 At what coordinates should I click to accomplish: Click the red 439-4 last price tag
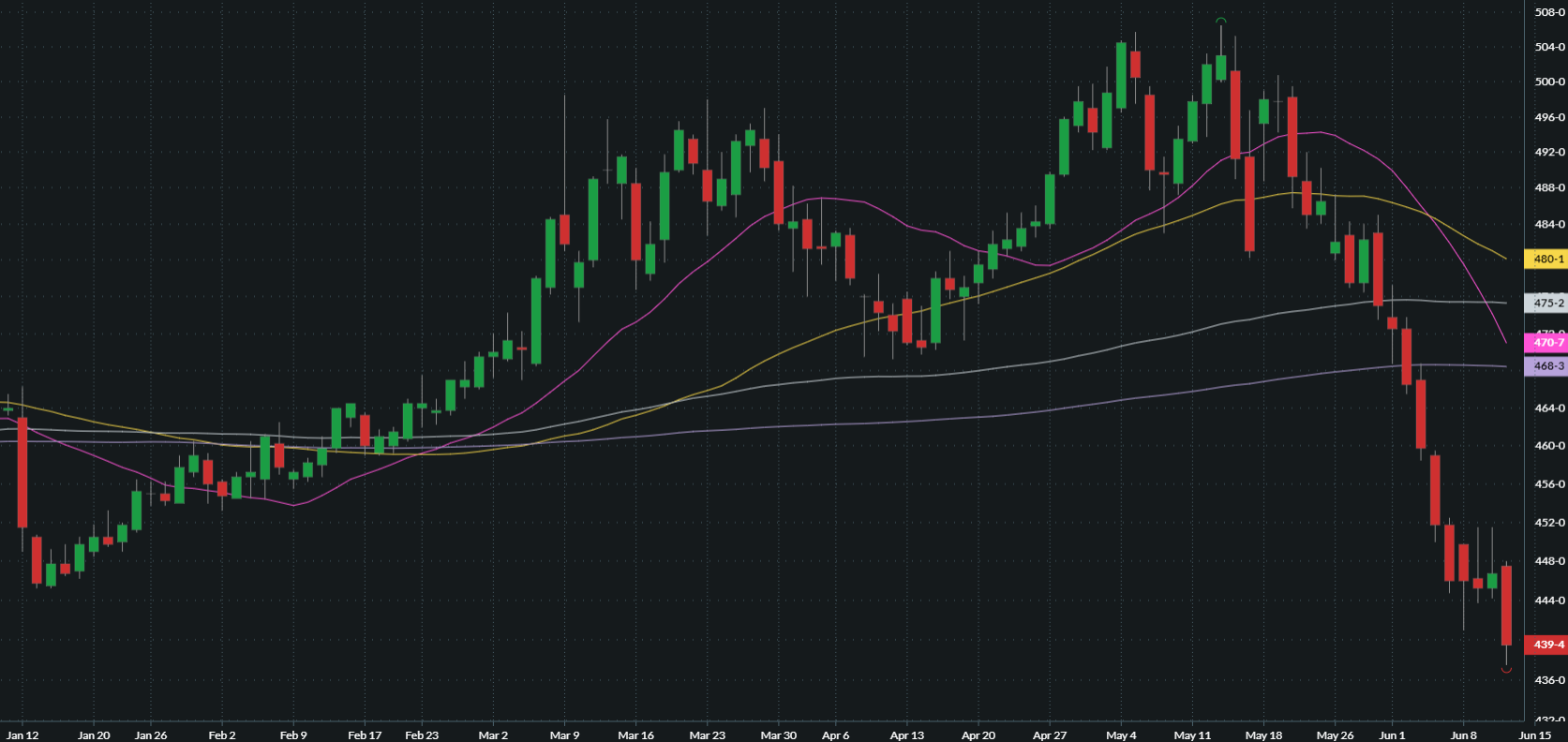point(1546,645)
